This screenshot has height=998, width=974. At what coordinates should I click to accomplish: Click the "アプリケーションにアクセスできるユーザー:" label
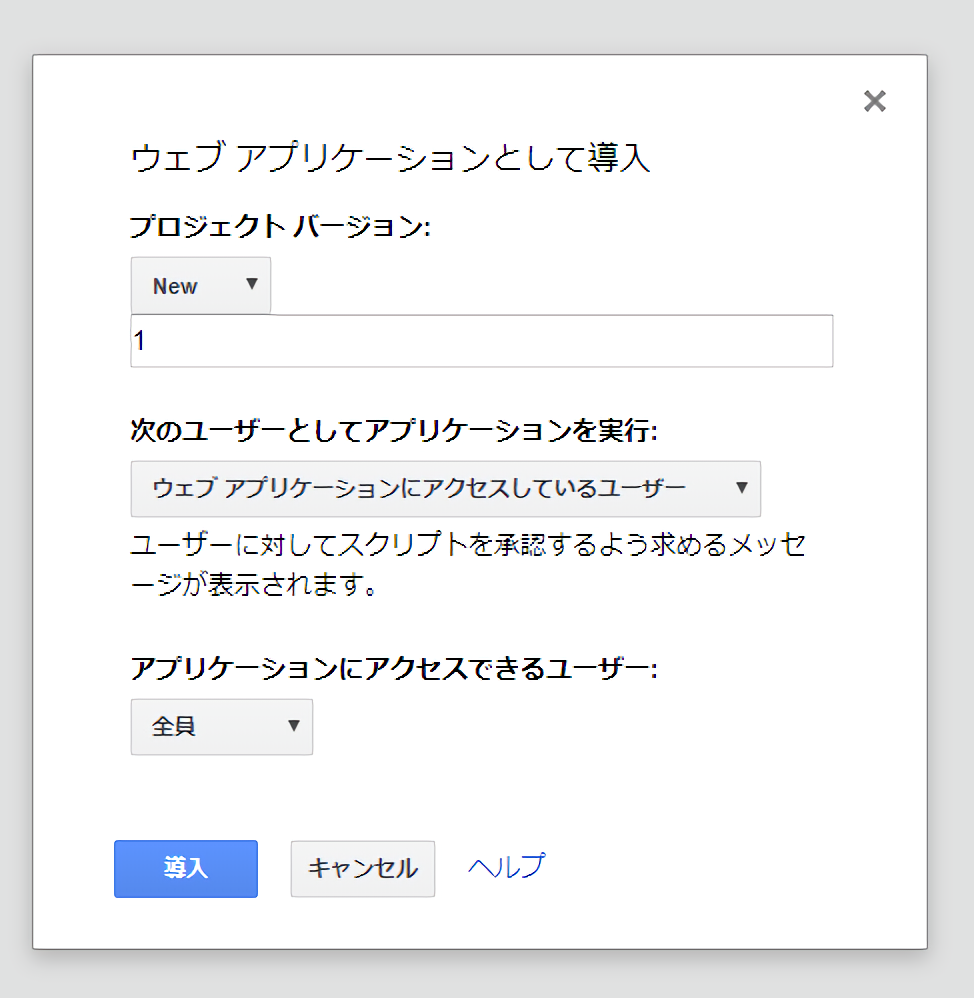393,669
